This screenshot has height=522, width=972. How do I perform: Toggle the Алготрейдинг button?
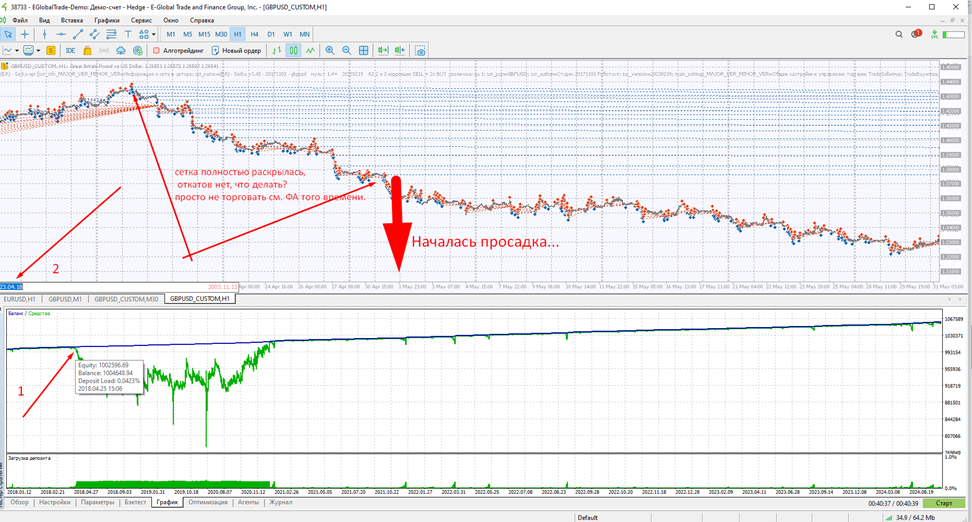(179, 51)
